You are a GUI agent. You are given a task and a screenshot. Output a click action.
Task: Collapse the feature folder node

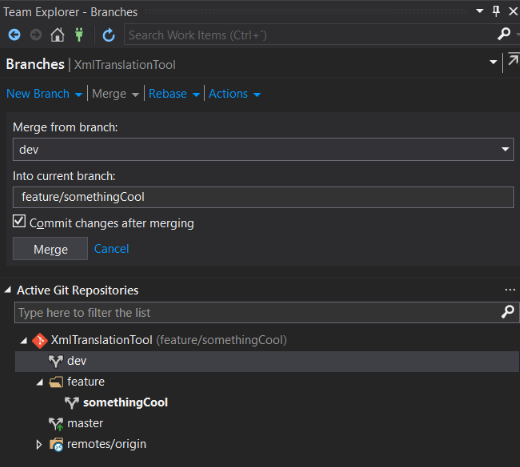pyautogui.click(x=40, y=382)
